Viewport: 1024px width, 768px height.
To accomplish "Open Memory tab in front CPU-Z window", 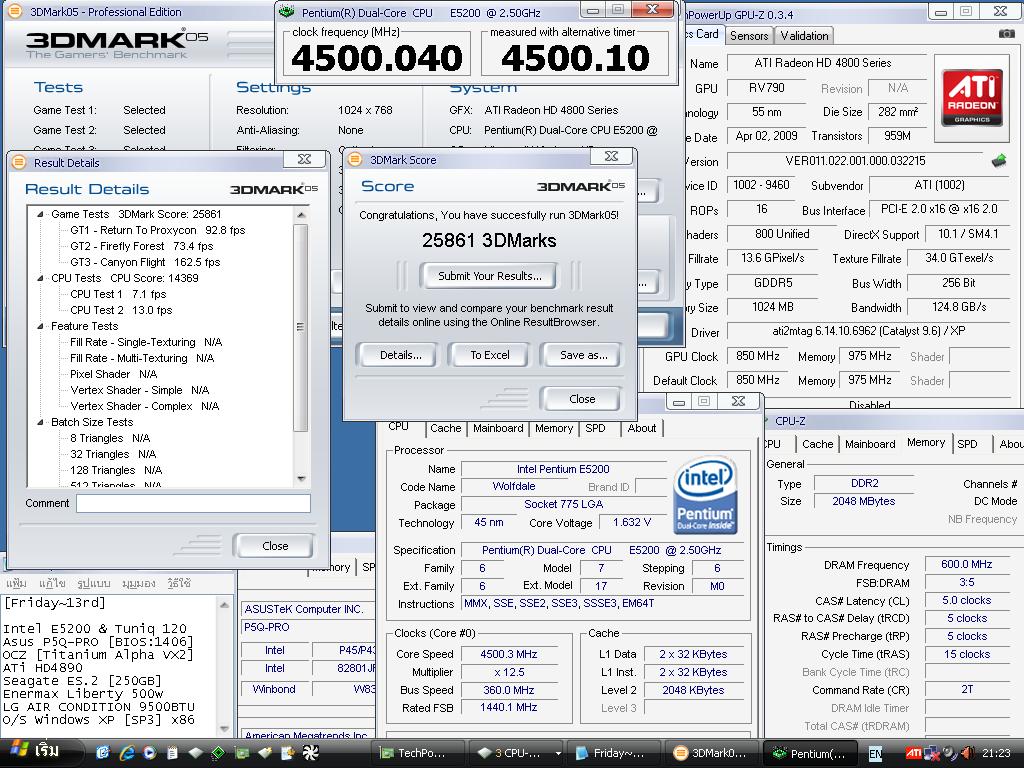I will point(554,428).
